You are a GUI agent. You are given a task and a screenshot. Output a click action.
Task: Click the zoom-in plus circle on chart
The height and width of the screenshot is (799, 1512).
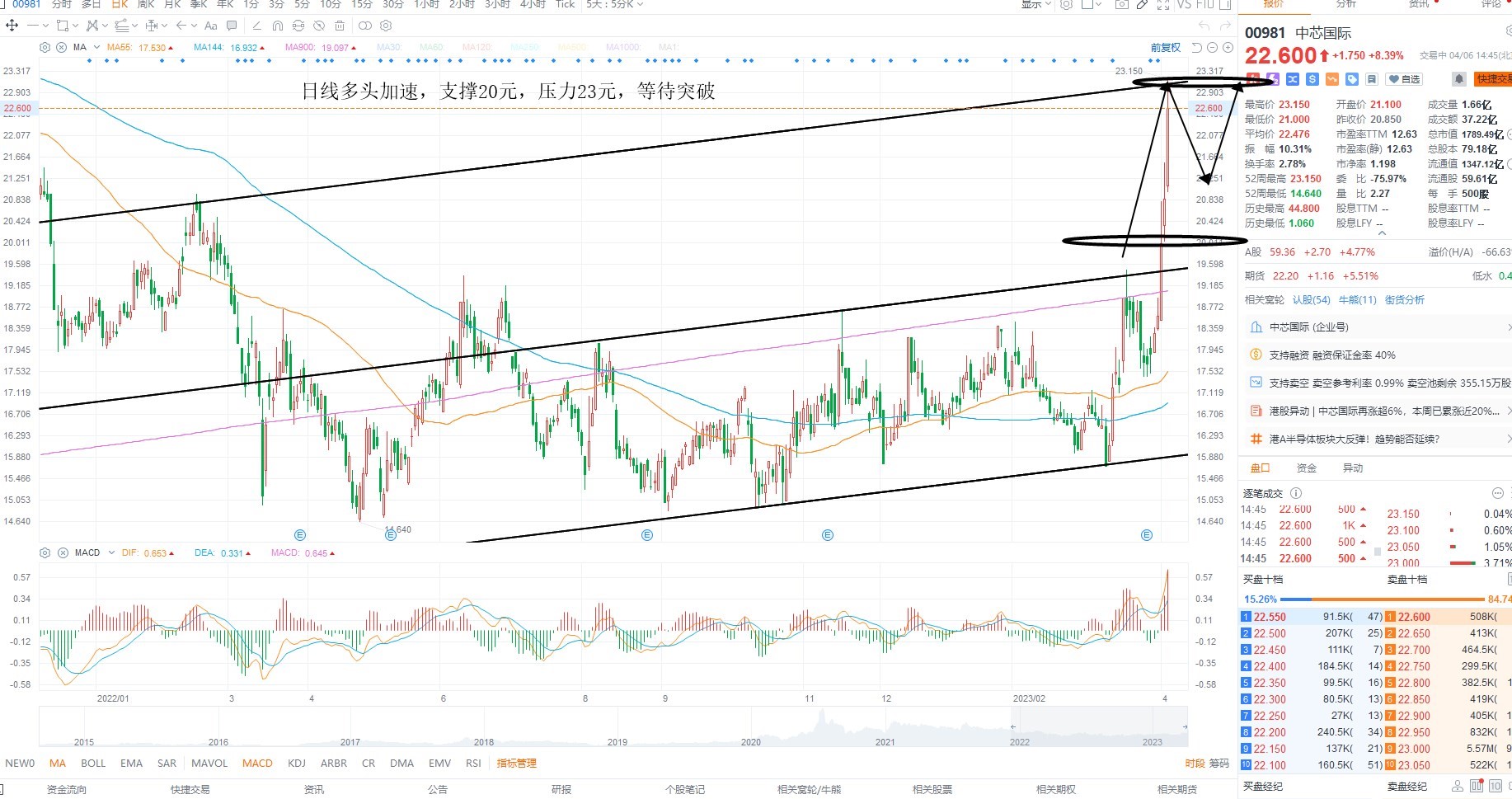(x=1226, y=48)
